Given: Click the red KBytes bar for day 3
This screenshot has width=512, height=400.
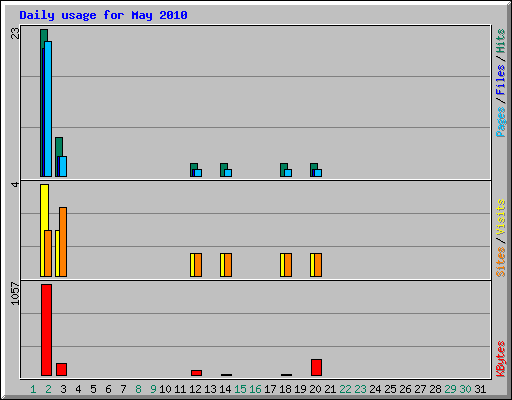Looking at the screenshot, I should pyautogui.click(x=61, y=369).
